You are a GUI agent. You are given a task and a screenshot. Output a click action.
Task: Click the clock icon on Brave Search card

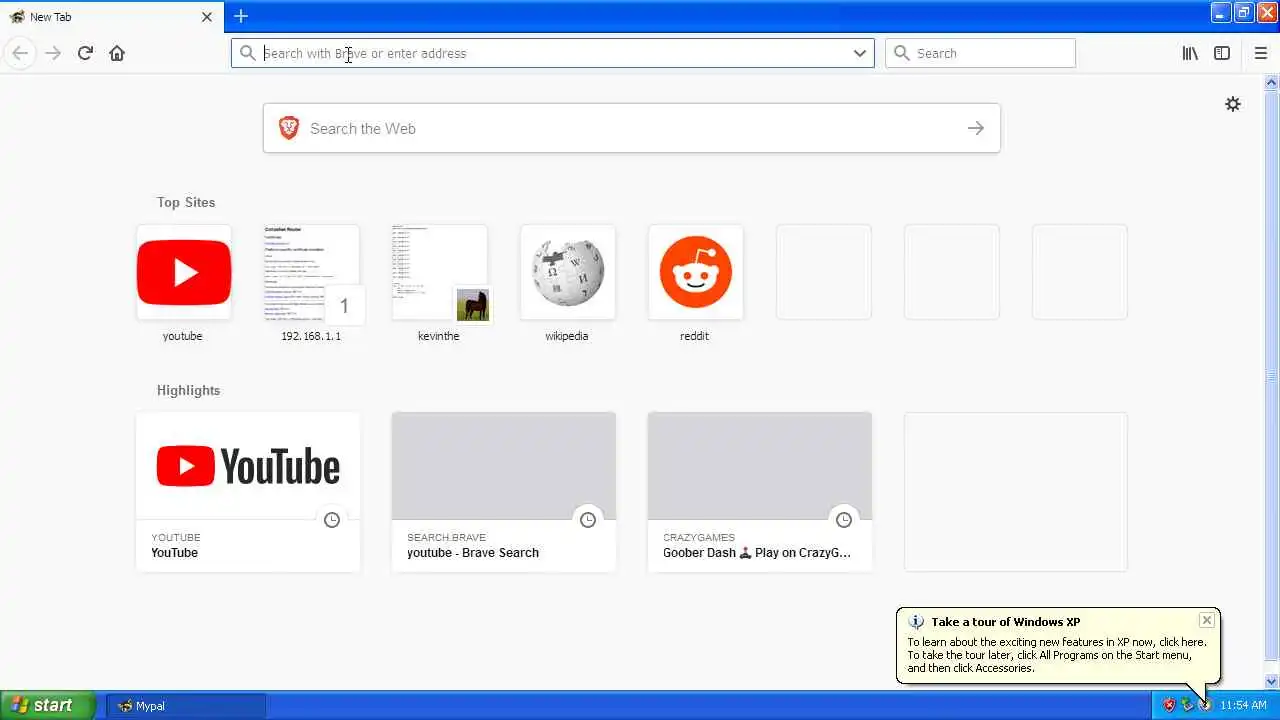588,520
